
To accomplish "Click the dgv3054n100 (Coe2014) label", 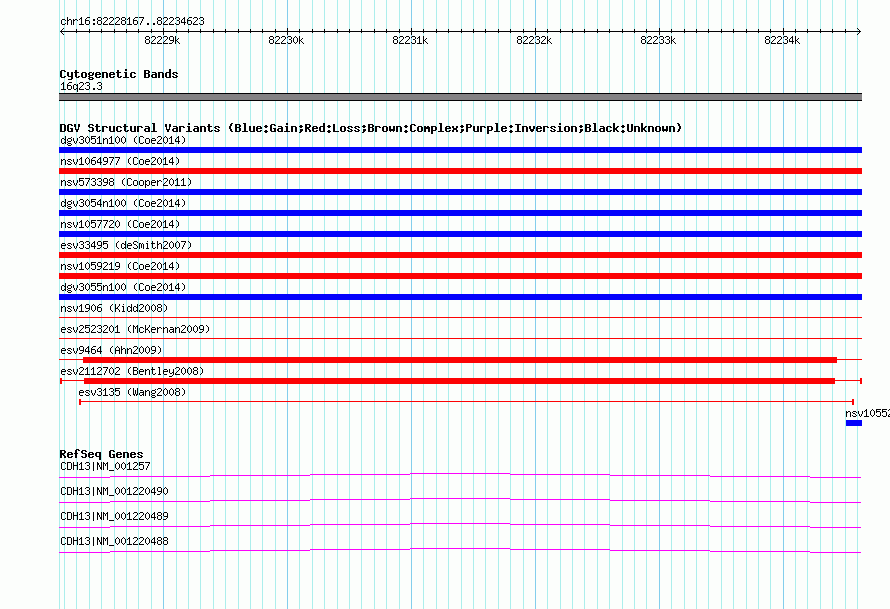I will 123,203.
